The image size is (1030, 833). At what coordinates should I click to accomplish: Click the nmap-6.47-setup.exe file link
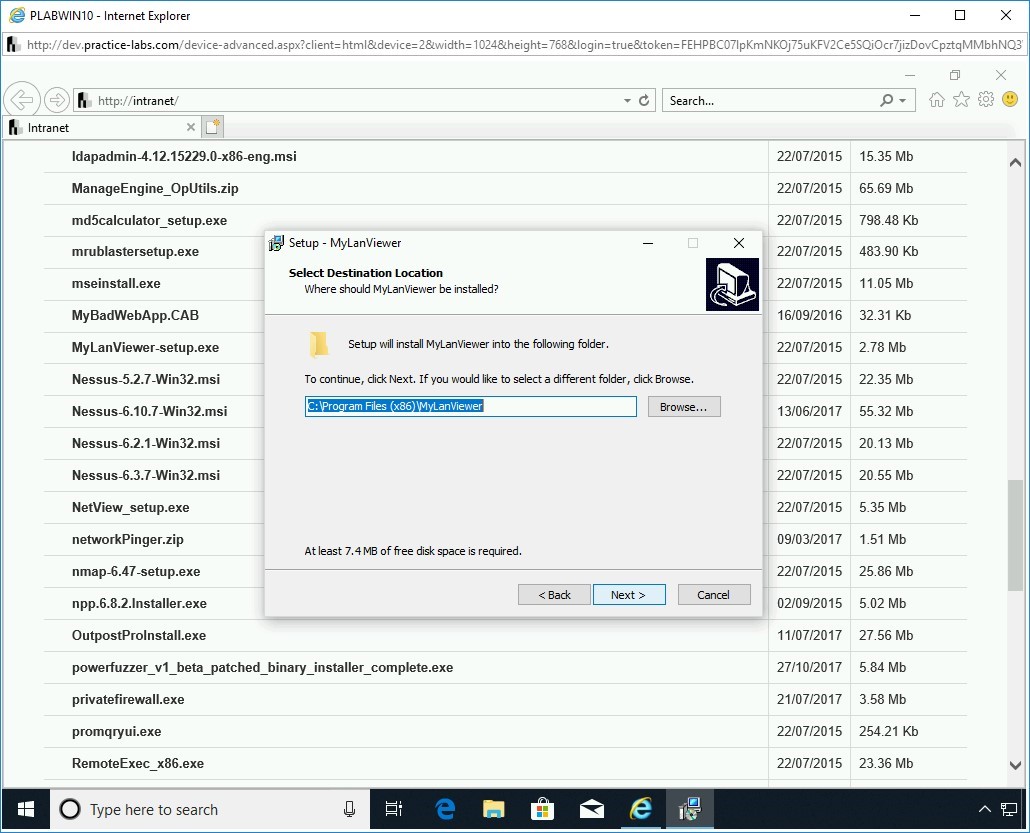coord(136,572)
